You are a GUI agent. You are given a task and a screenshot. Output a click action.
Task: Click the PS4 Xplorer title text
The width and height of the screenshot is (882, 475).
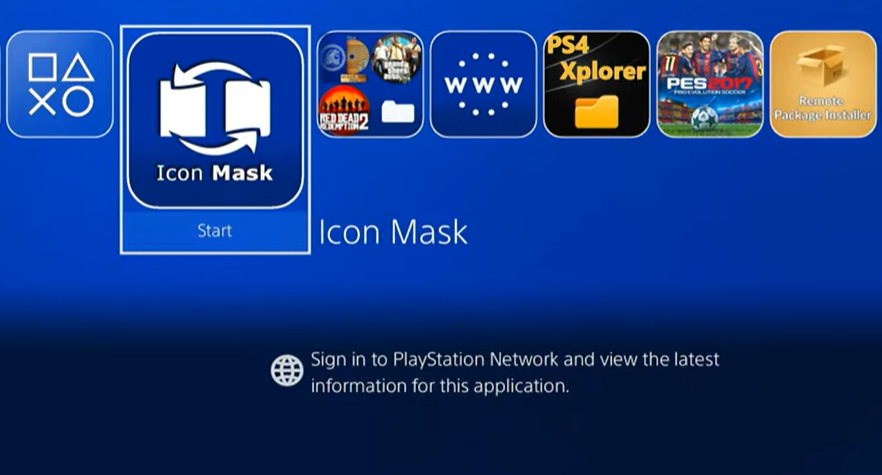pyautogui.click(x=596, y=59)
